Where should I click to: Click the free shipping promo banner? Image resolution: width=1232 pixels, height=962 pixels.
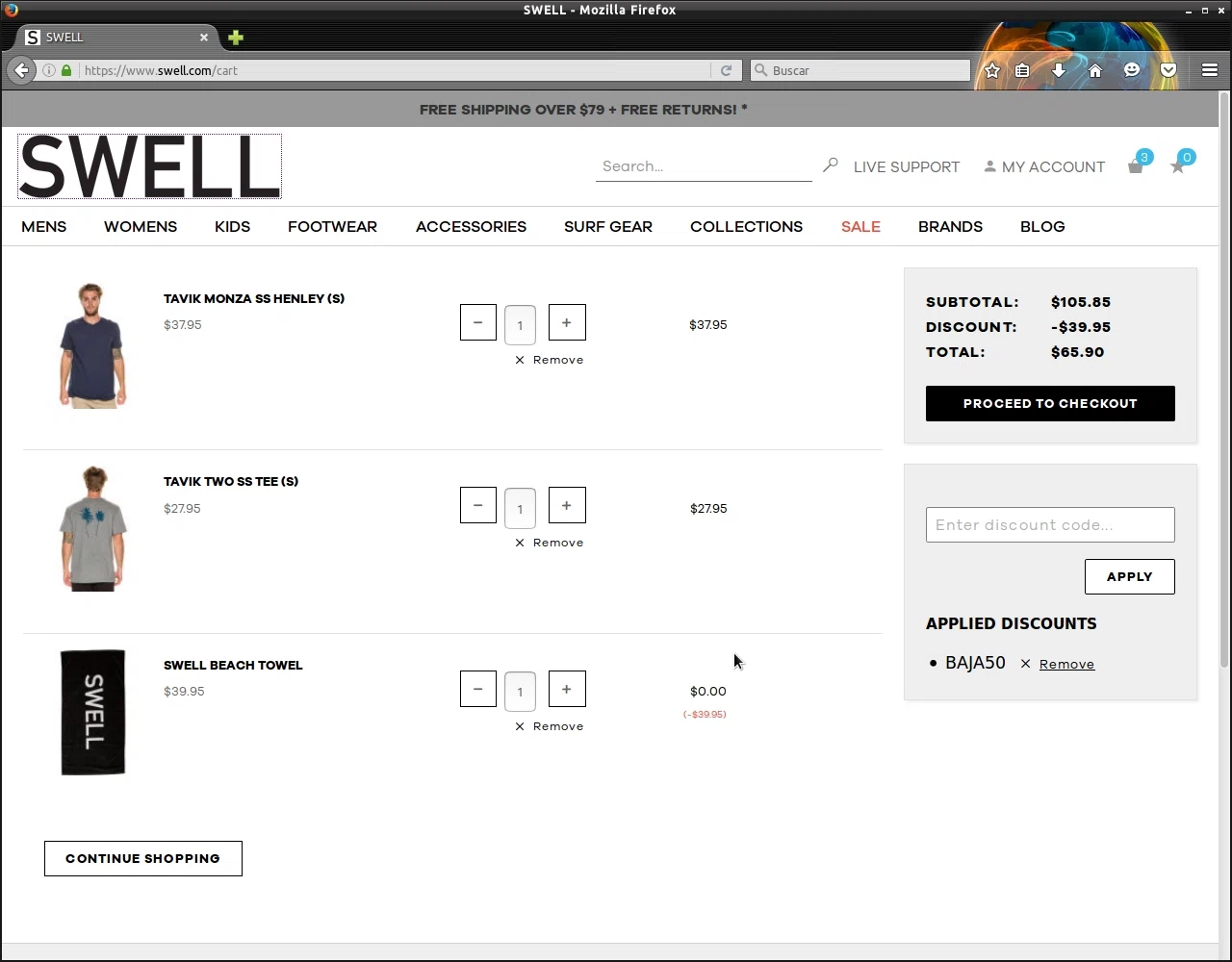click(583, 110)
